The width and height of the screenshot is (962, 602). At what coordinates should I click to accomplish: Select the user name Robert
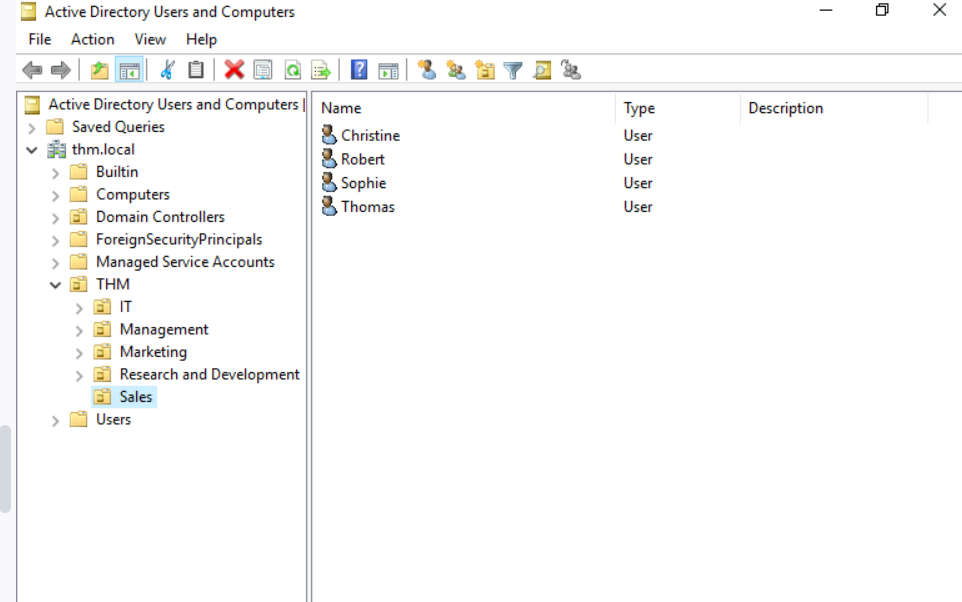(363, 160)
